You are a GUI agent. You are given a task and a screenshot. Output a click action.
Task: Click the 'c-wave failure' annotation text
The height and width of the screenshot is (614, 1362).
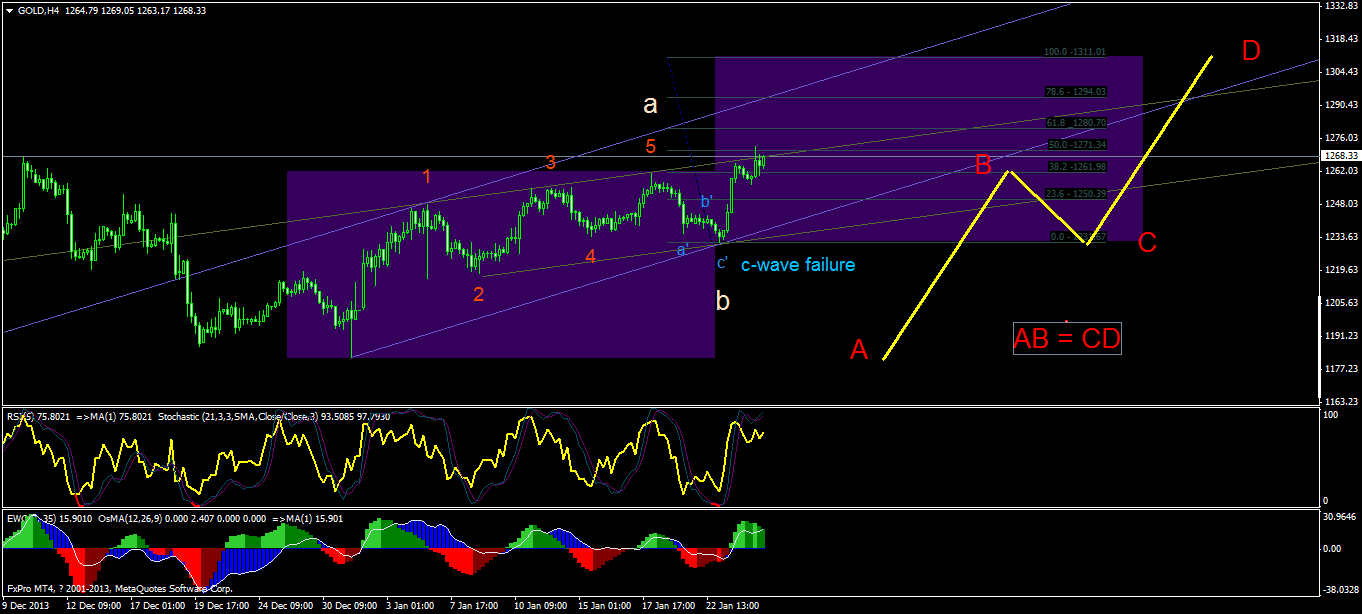[x=798, y=265]
